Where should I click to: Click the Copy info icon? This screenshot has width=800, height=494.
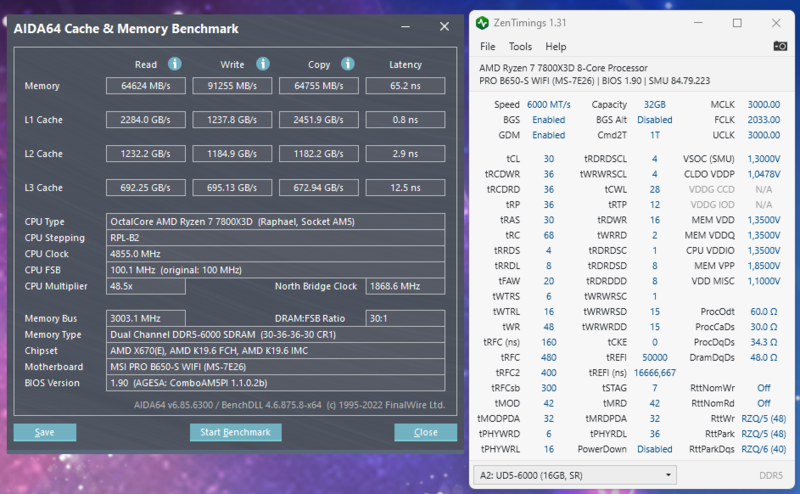tap(347, 64)
